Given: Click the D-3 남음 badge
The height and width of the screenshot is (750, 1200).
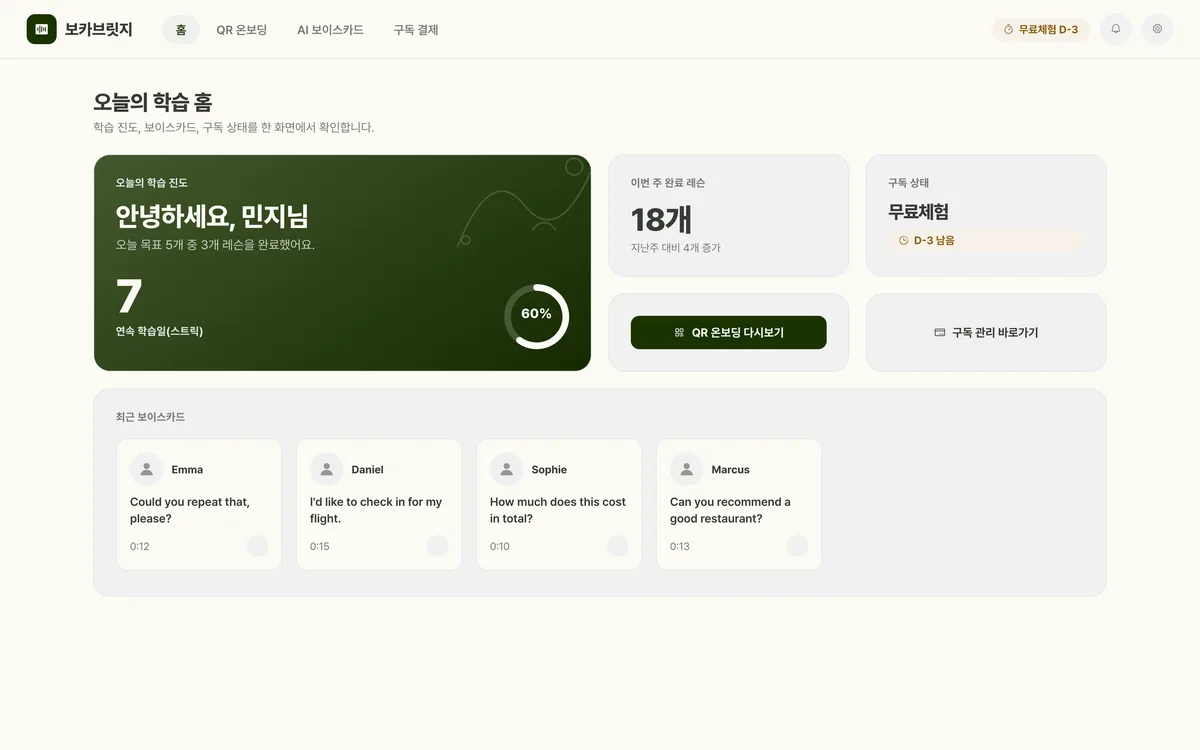Looking at the screenshot, I should [x=986, y=240].
